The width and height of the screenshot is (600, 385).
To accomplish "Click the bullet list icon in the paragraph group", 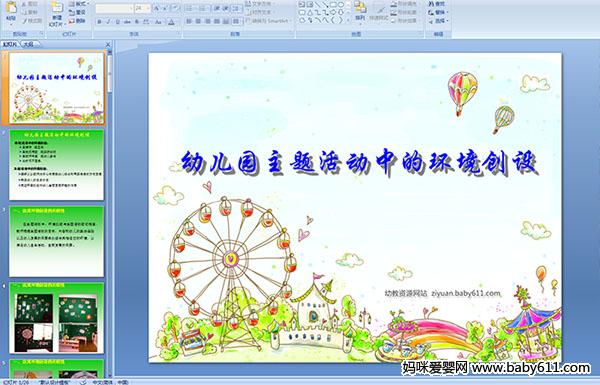I will 190,8.
